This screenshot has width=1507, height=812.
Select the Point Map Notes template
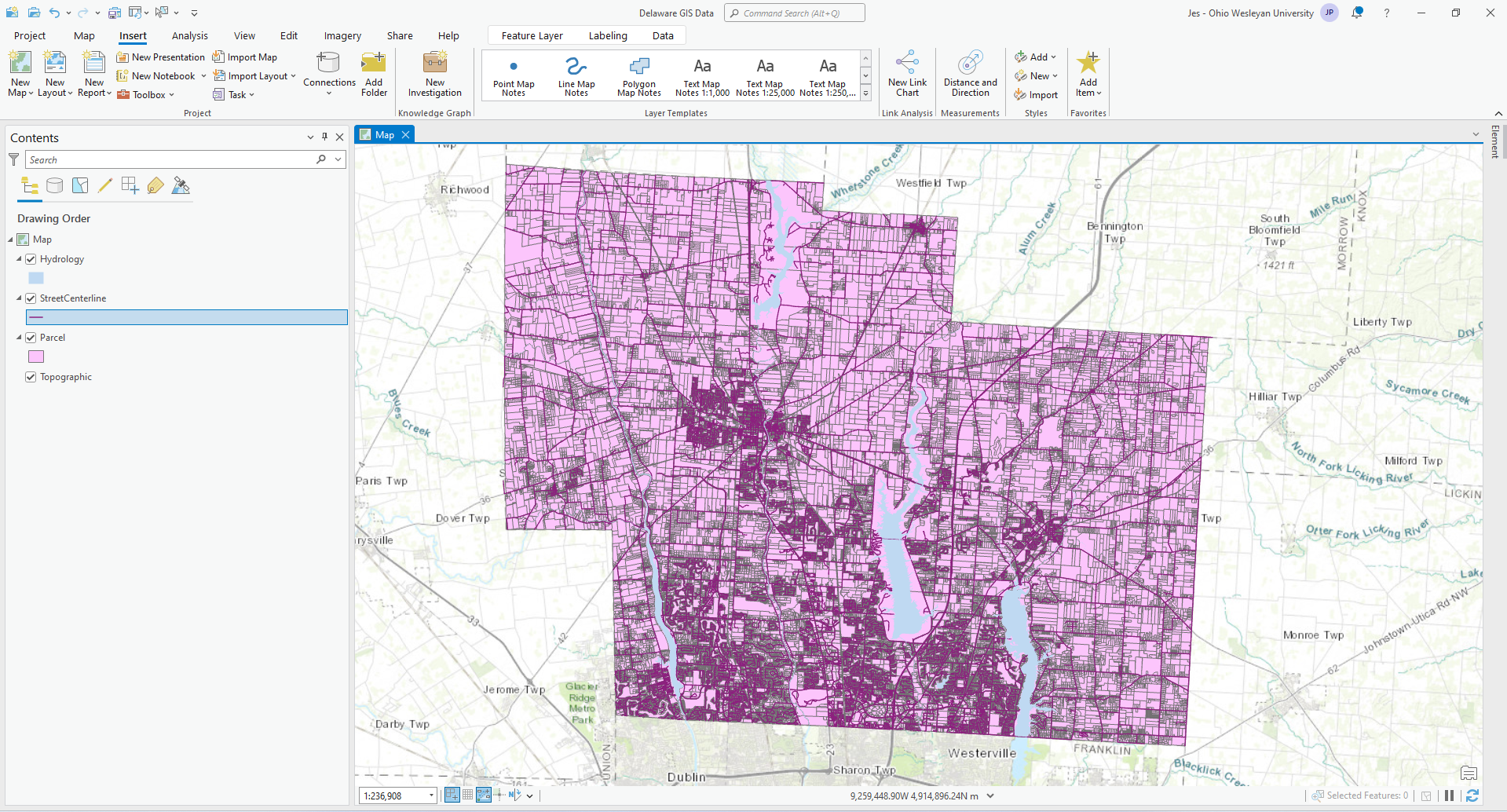514,75
